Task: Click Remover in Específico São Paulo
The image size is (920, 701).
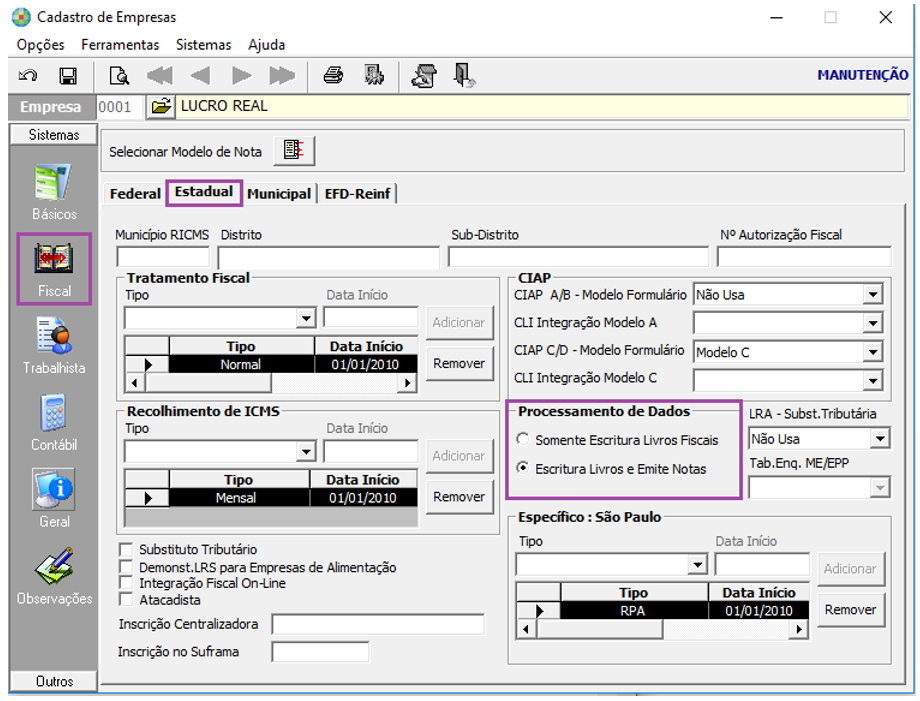Action: tap(850, 610)
